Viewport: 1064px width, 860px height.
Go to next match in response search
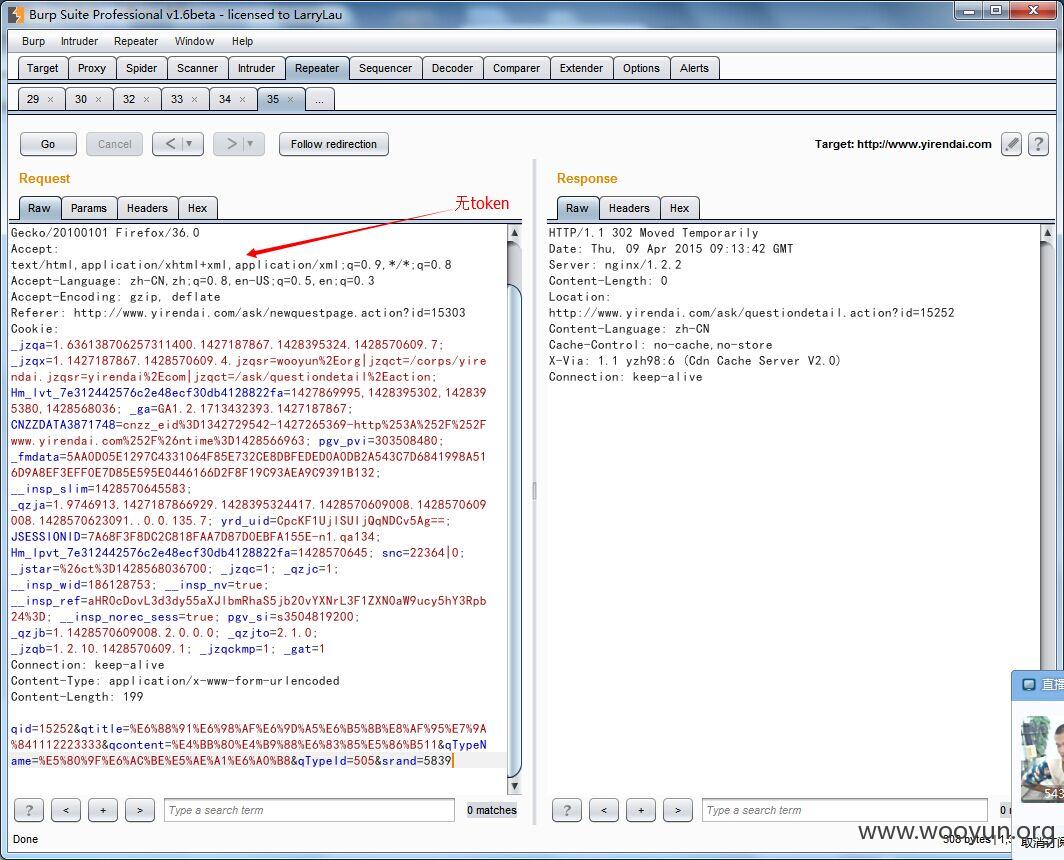pos(678,810)
